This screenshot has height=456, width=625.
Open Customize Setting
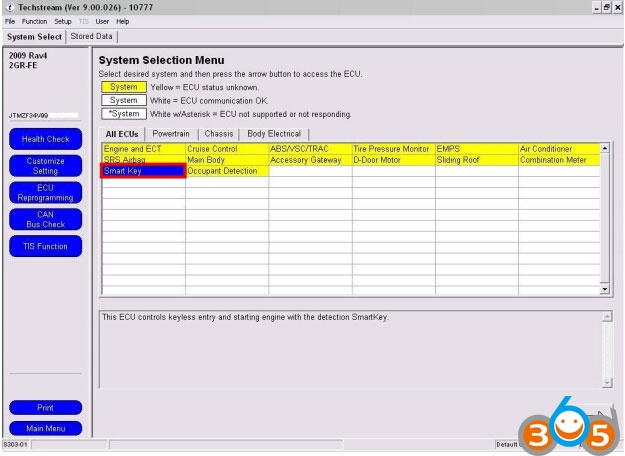[x=45, y=166]
